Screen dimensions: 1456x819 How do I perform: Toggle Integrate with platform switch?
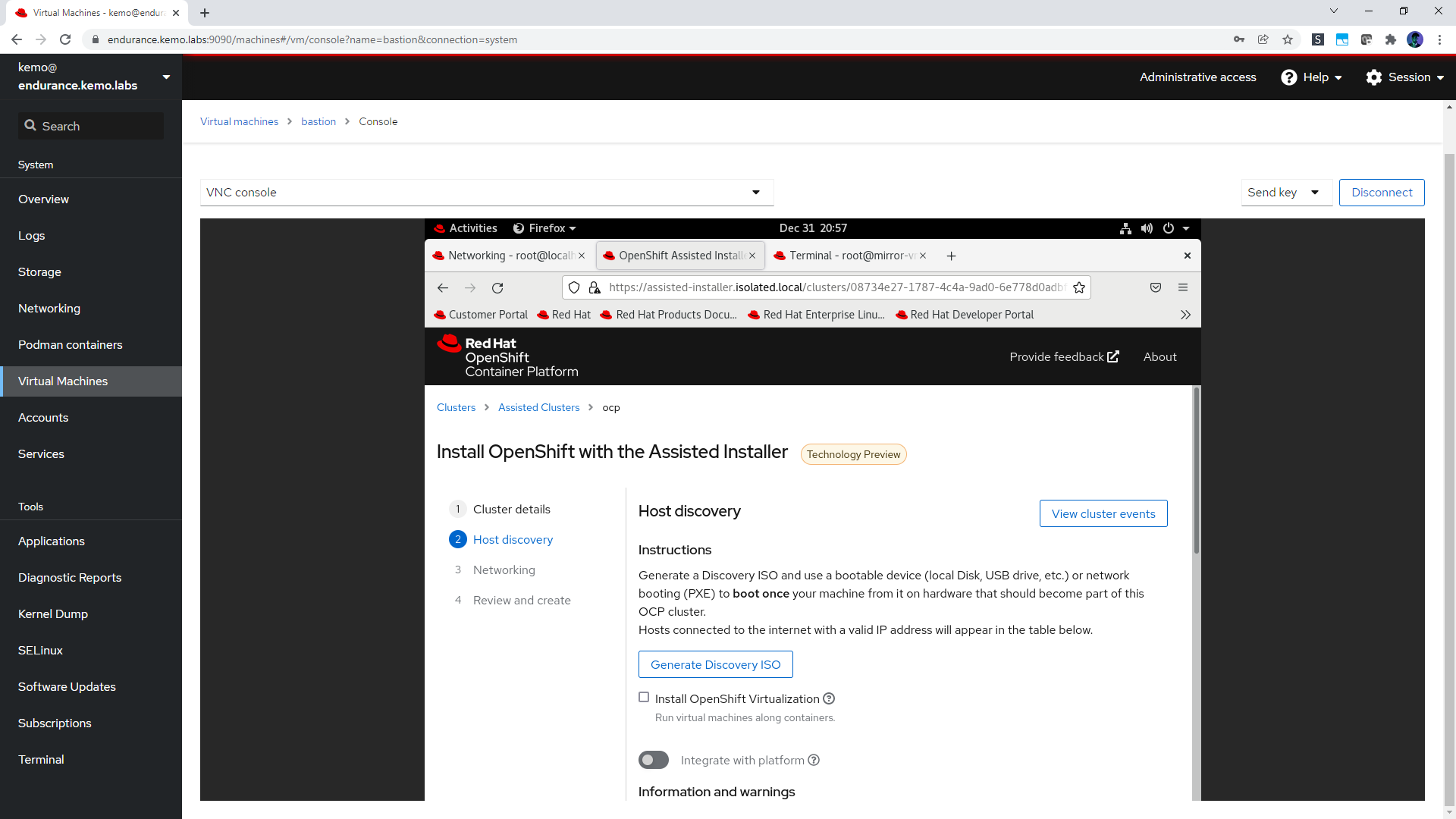[654, 760]
